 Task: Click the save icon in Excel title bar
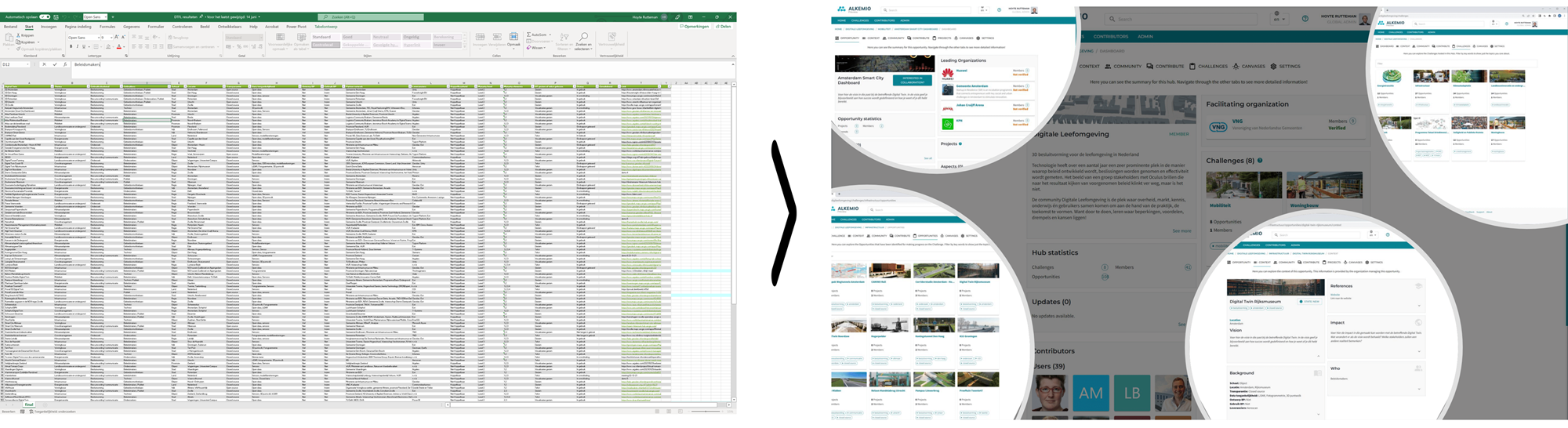tap(56, 16)
